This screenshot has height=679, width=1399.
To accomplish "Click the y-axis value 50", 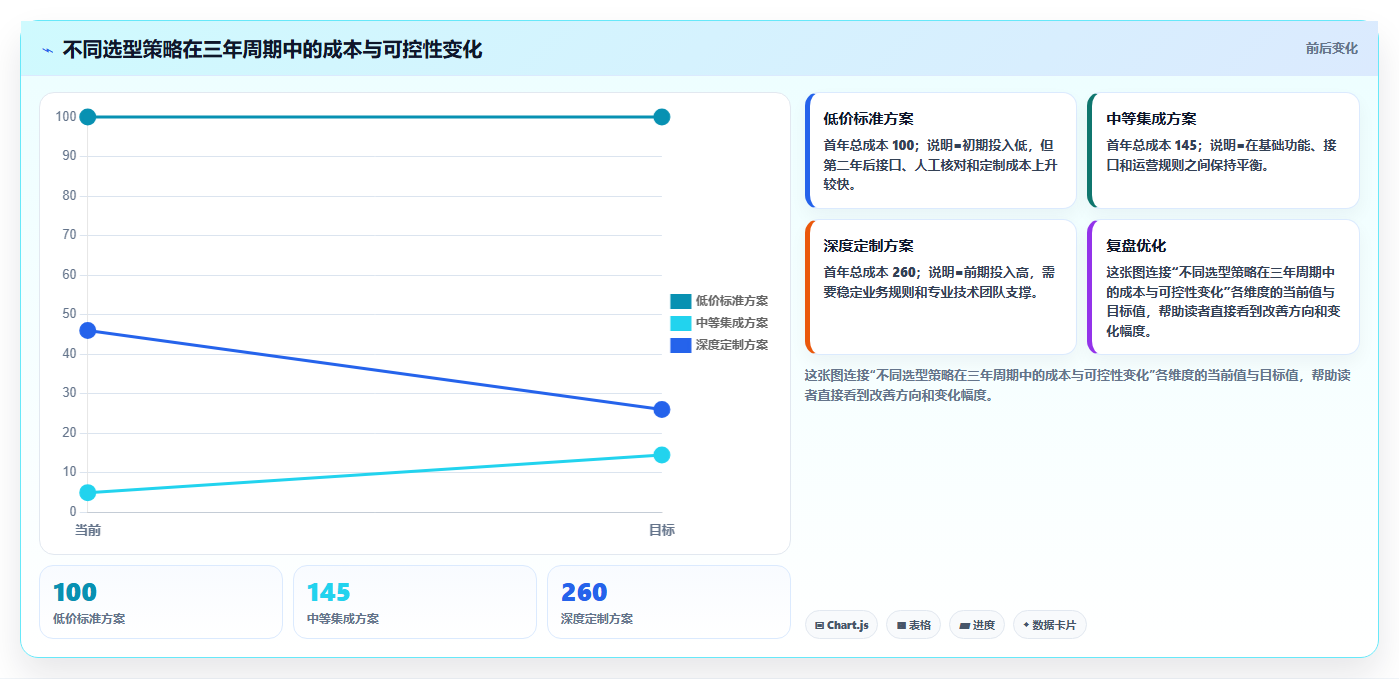I will tap(69, 314).
